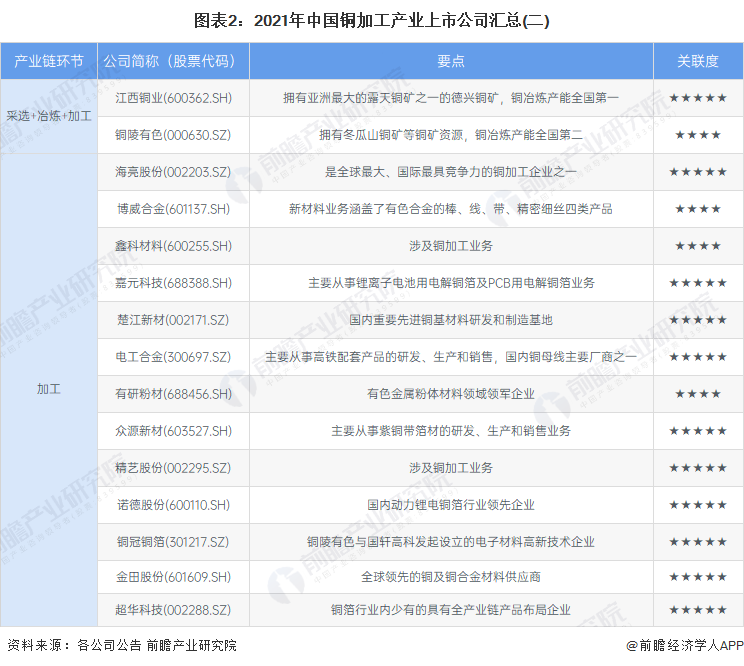The image size is (744, 666).
Task: Click company cell 鑫科材料(600255.SH)
Action: click(173, 246)
